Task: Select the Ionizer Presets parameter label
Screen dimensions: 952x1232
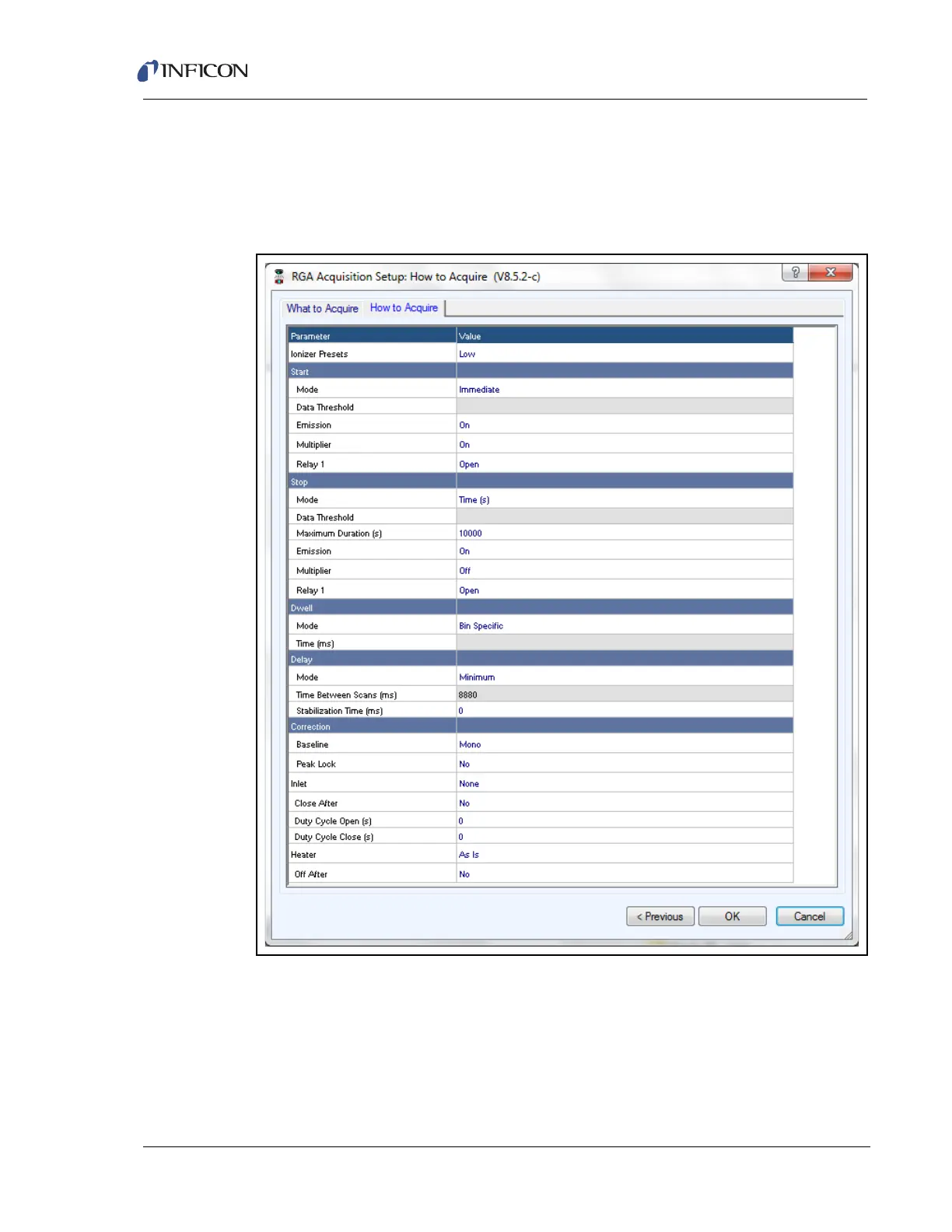Action: 319,354
